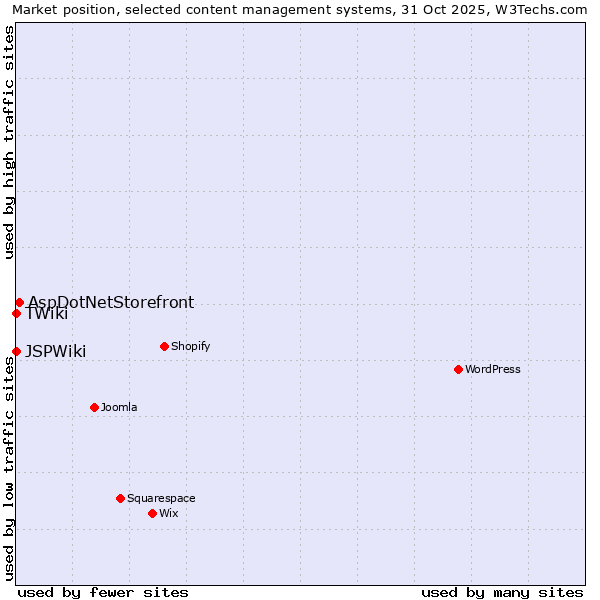
Task: Select the Squarespace label text
Action: click(x=161, y=498)
